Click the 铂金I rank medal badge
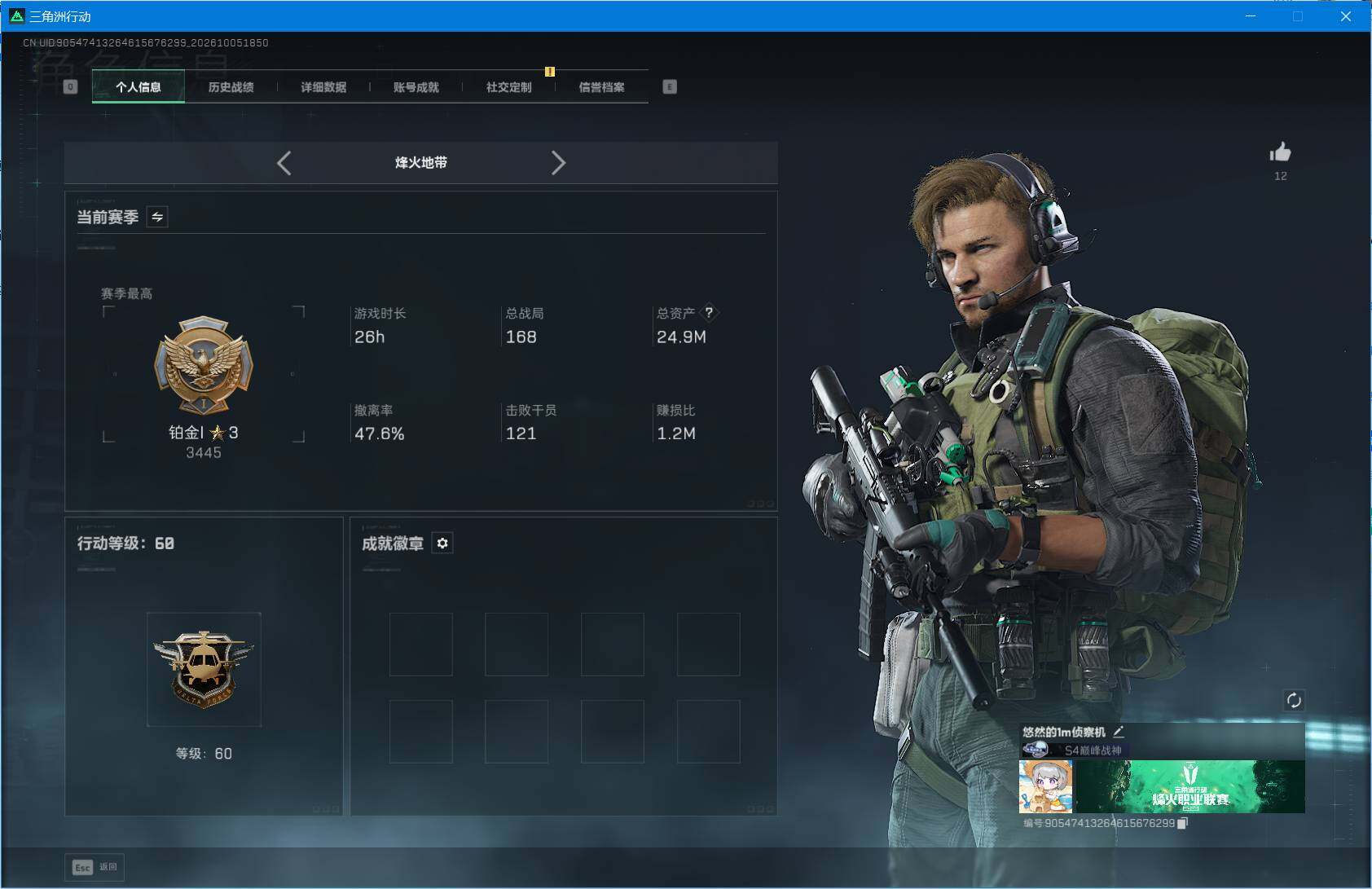 point(204,366)
